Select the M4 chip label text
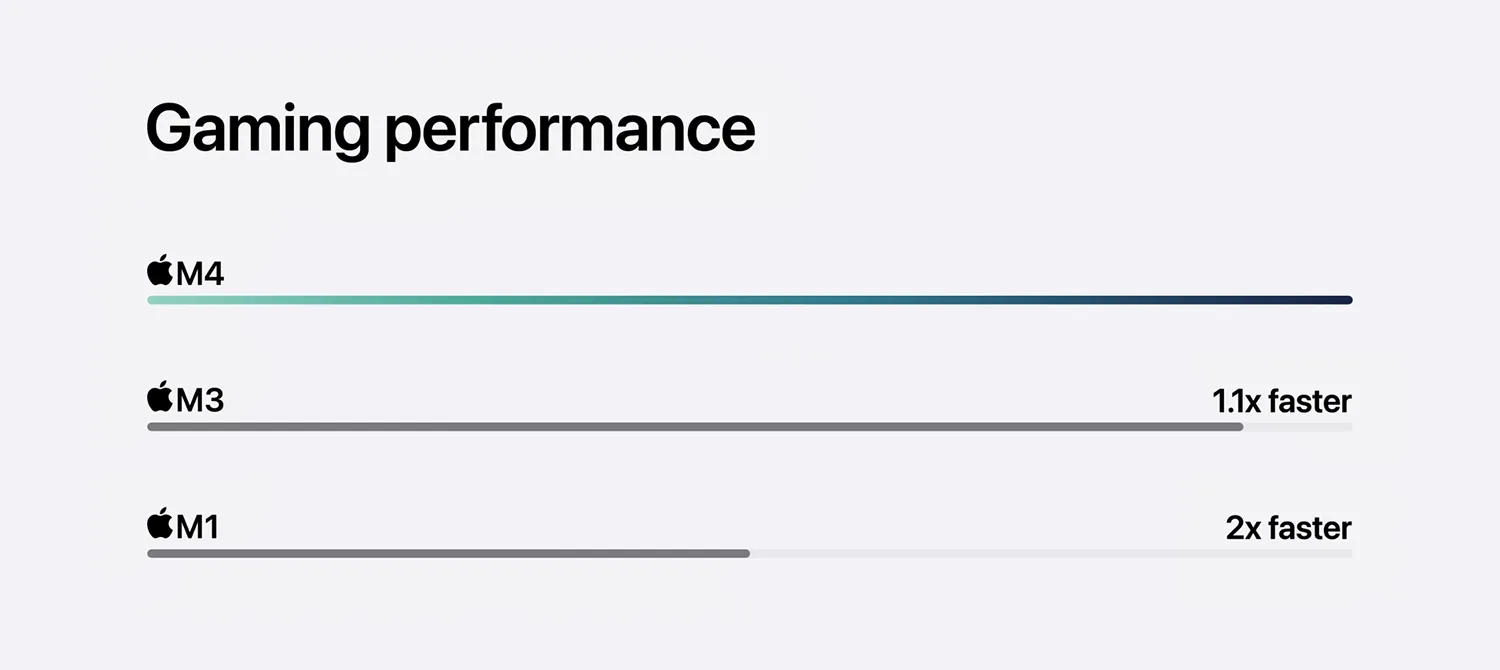The image size is (1500, 670). (200, 273)
